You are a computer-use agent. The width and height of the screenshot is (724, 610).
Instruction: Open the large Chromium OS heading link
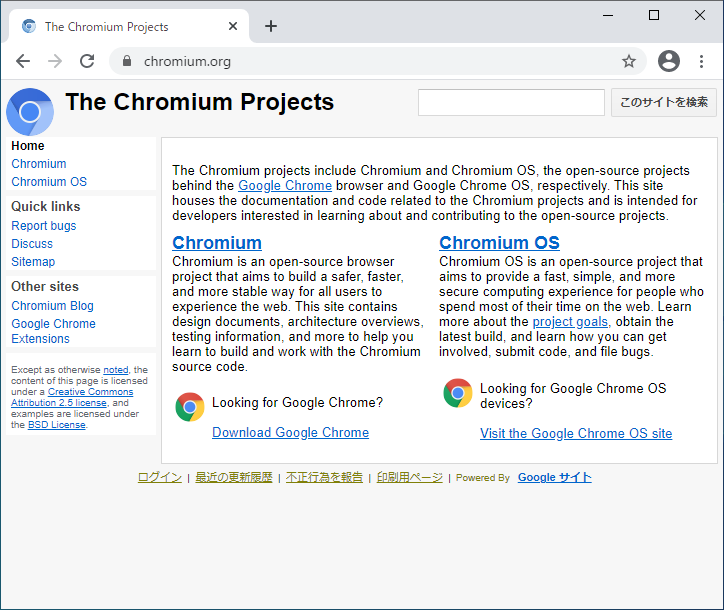tap(499, 243)
